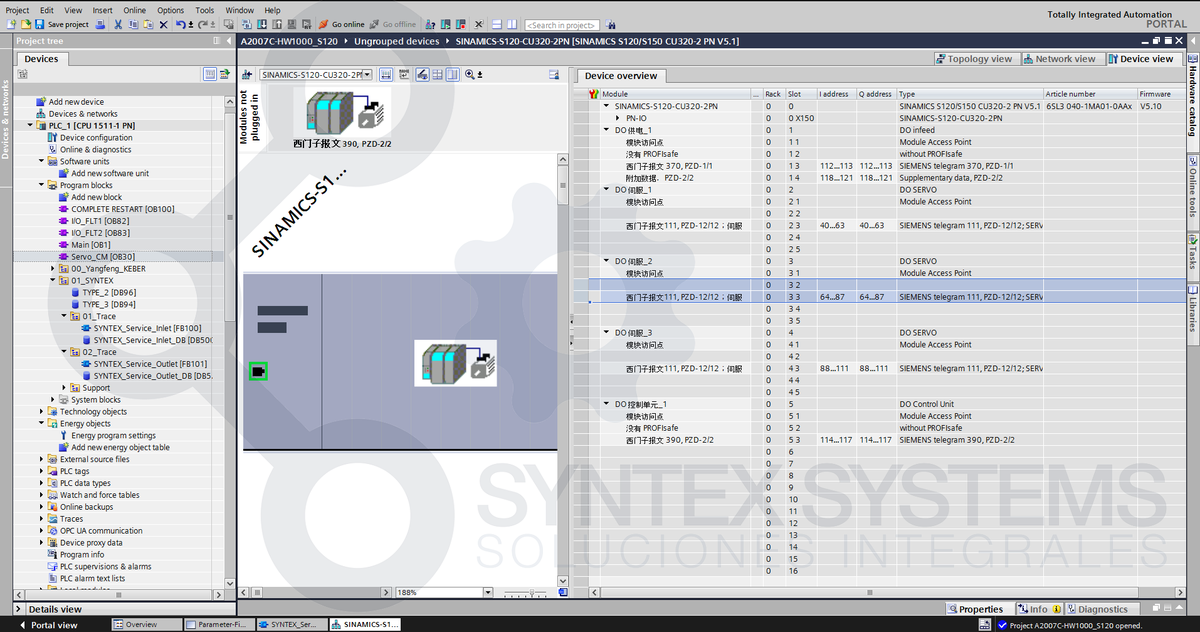The width and height of the screenshot is (1200, 632).
Task: Collapse PLC_1 [CPU 1511-1 PN] tree node
Action: tap(30, 126)
